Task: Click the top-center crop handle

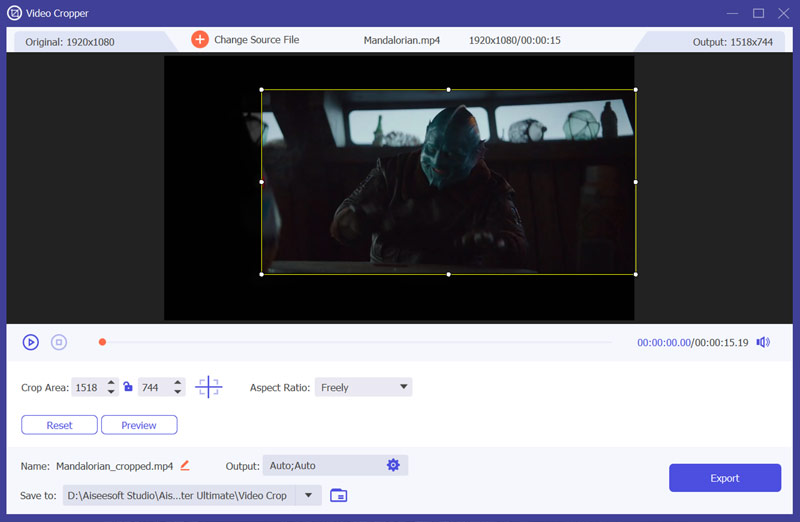Action: (x=448, y=90)
